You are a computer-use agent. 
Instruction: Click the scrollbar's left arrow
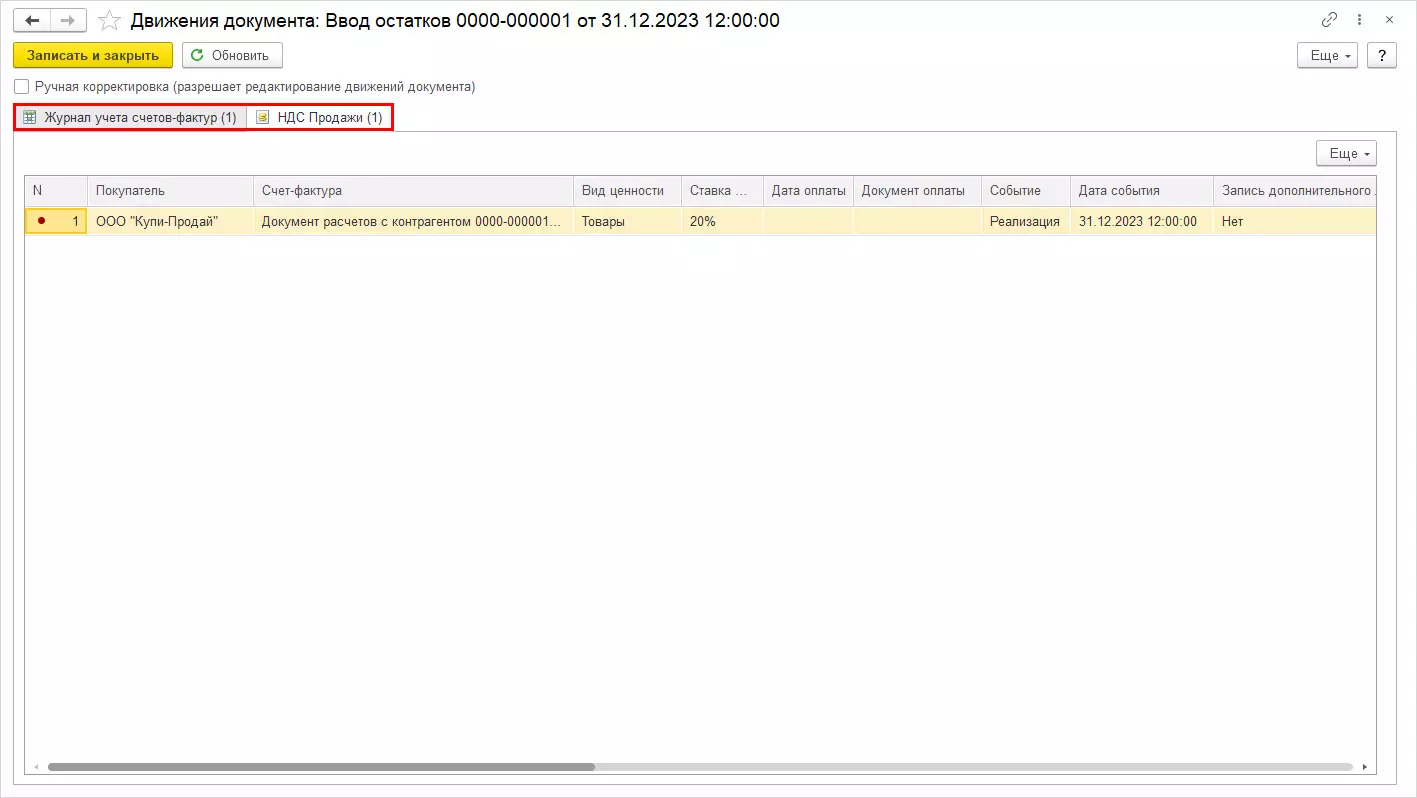coord(35,767)
